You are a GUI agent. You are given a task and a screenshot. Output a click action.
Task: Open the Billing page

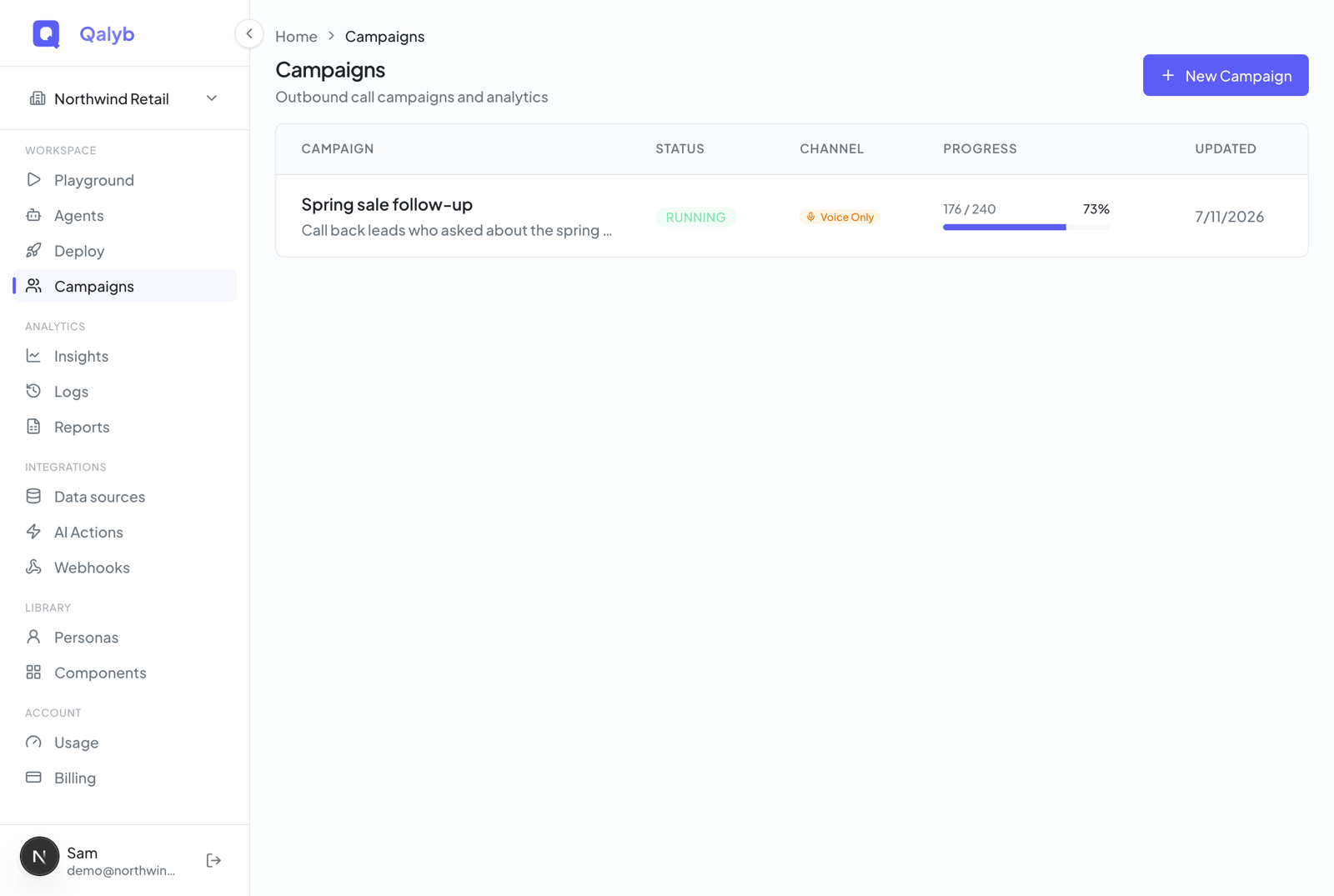coord(125,778)
